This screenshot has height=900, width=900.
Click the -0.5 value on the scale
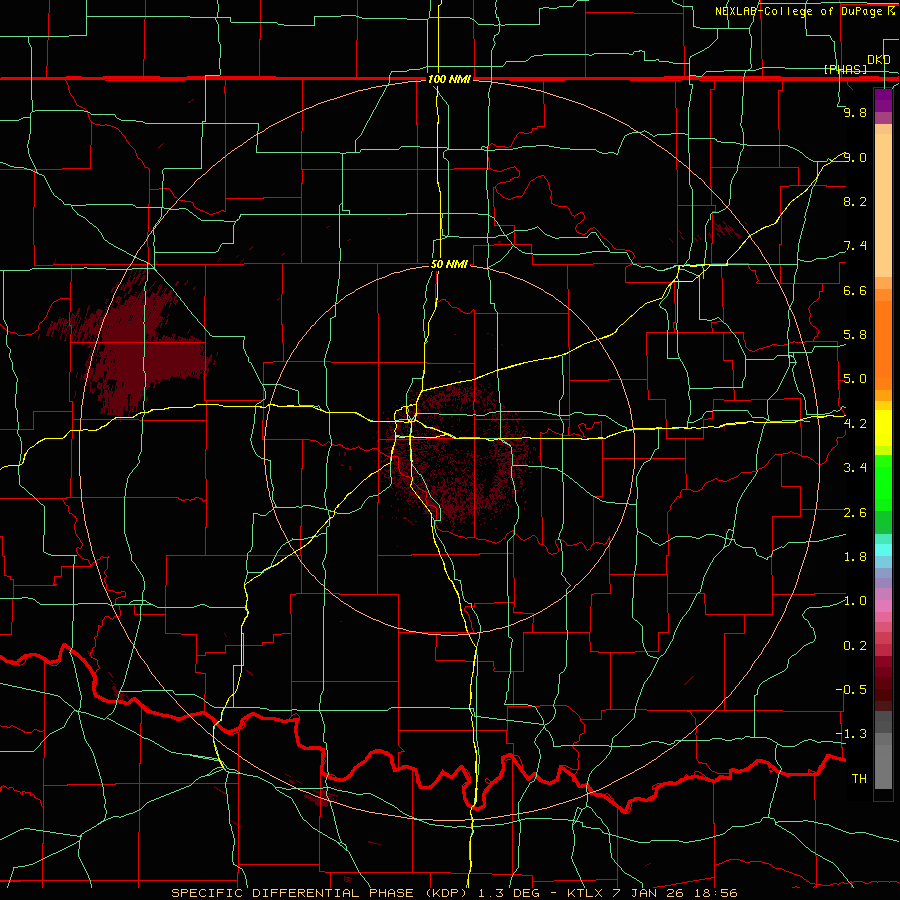click(851, 690)
